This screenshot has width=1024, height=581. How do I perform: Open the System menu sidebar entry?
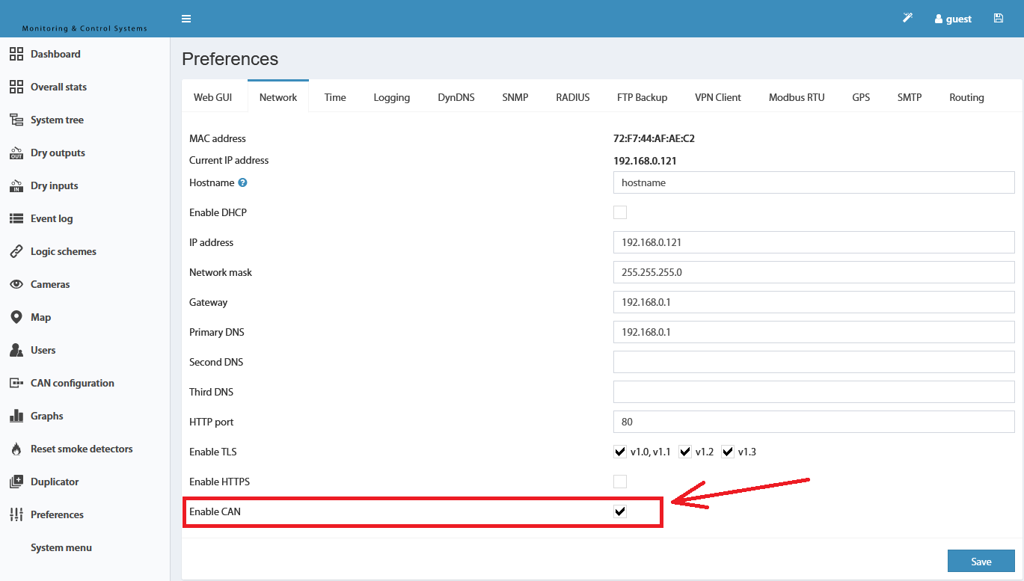coord(61,548)
